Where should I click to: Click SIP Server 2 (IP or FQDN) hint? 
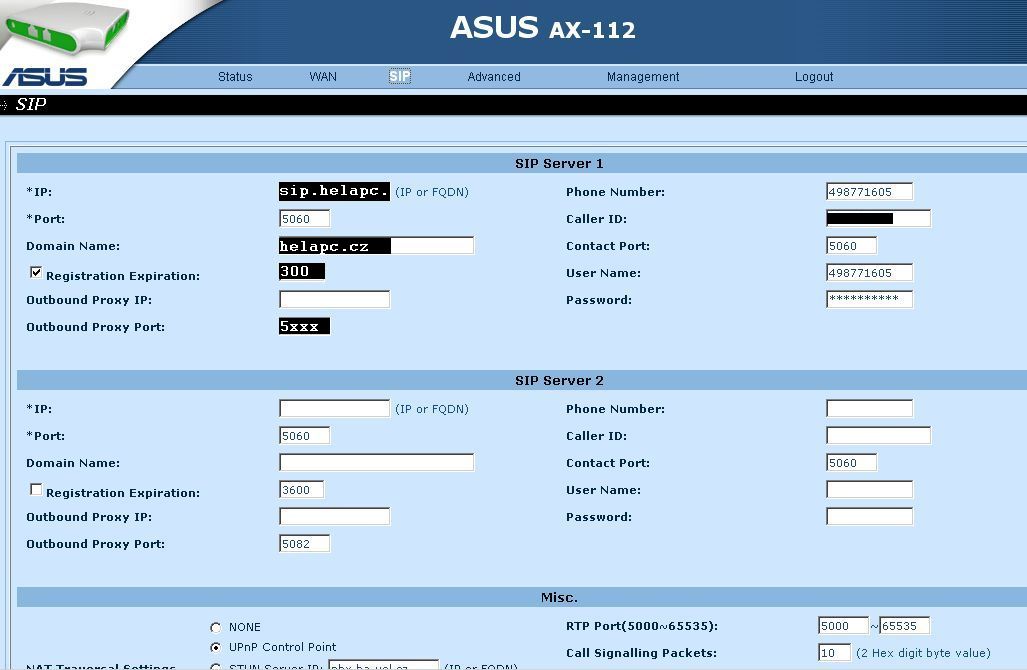(x=432, y=409)
